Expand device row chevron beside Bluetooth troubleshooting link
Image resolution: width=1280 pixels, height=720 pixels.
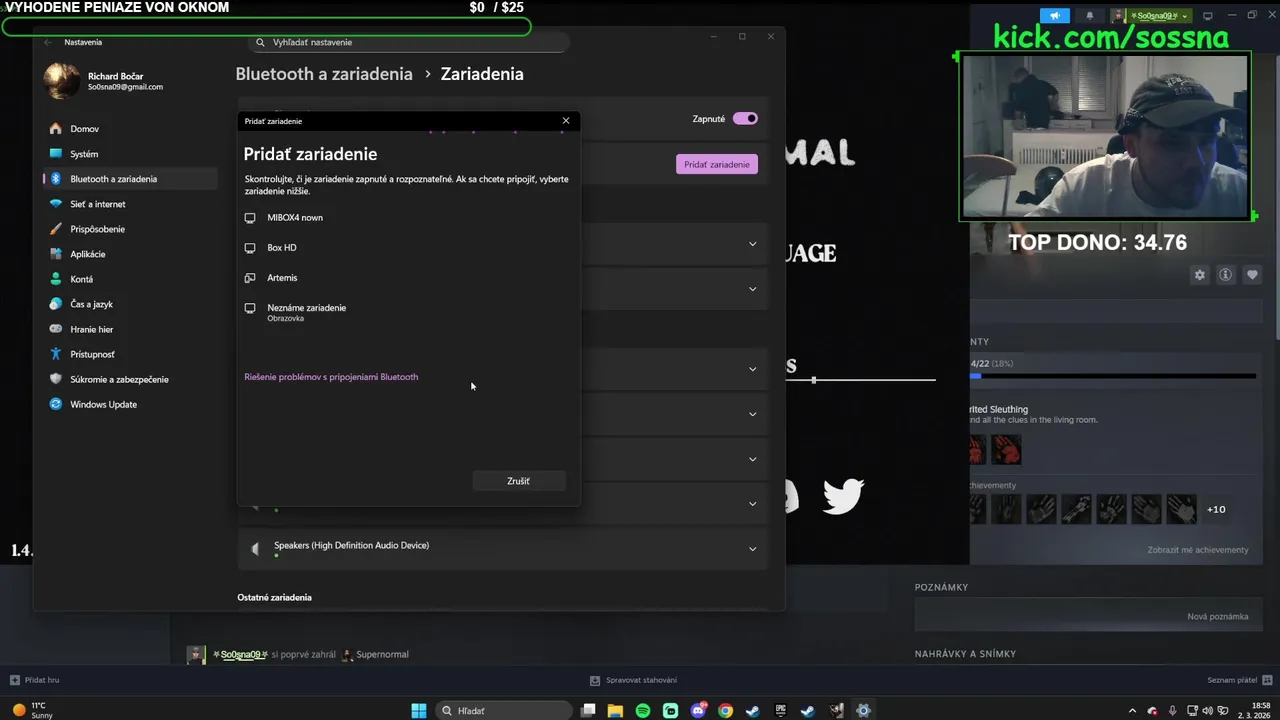pyautogui.click(x=753, y=369)
